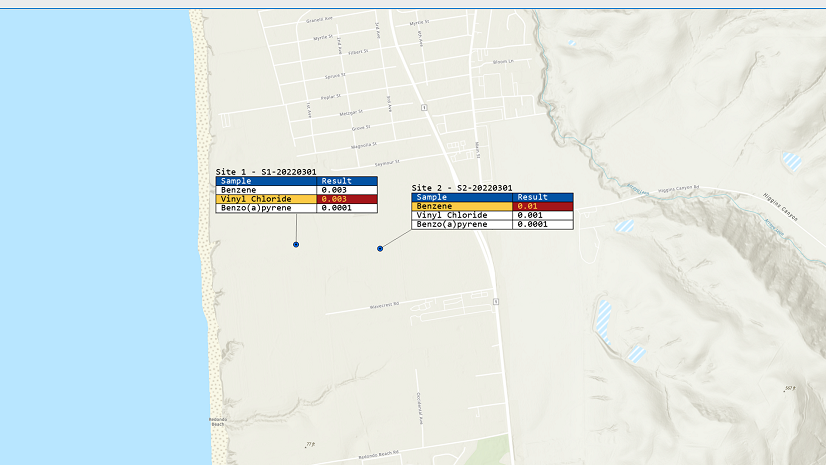Click the Bloom Ln street label
Image resolution: width=826 pixels, height=465 pixels.
point(503,62)
